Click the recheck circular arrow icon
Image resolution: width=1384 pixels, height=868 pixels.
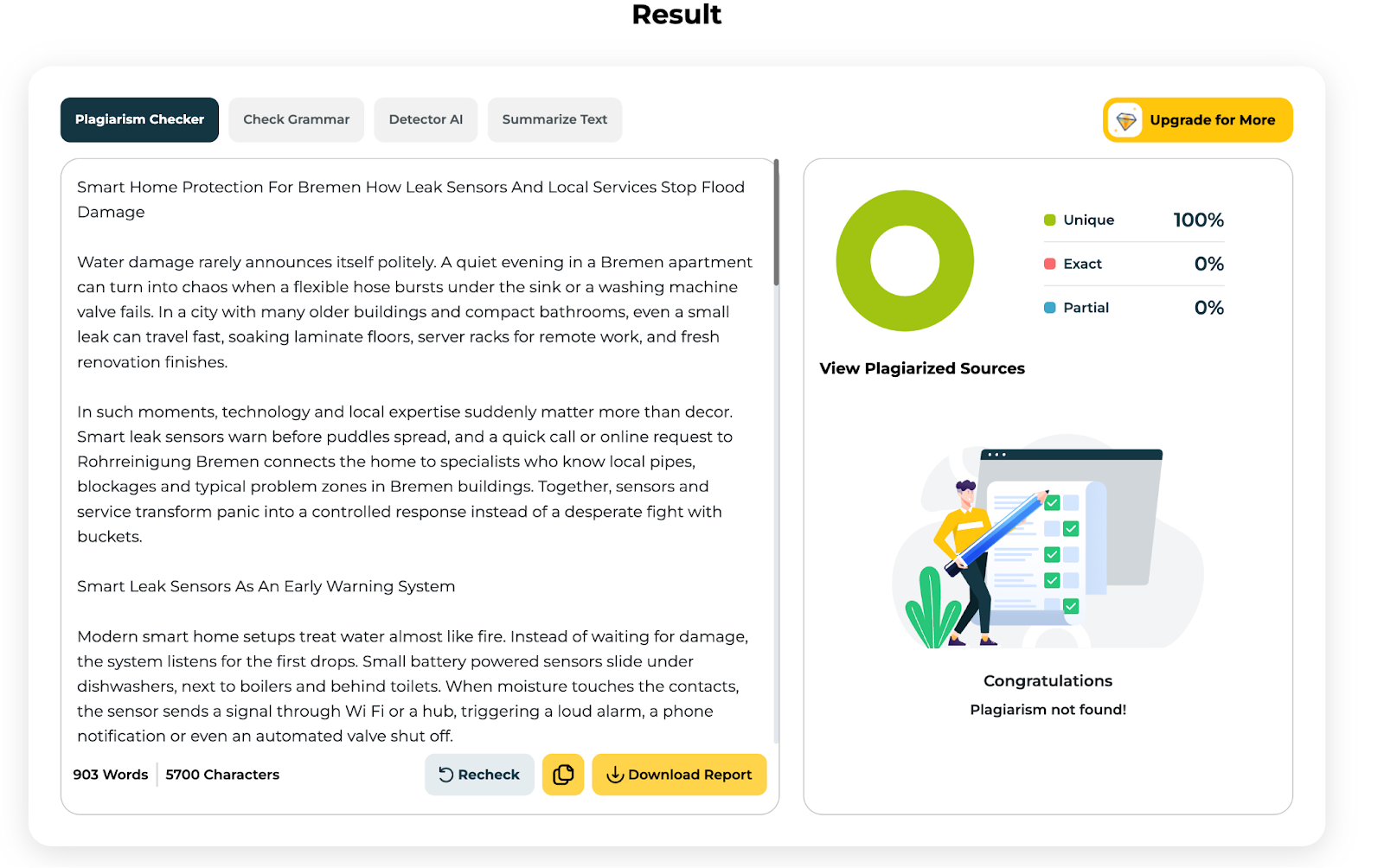pos(446,775)
